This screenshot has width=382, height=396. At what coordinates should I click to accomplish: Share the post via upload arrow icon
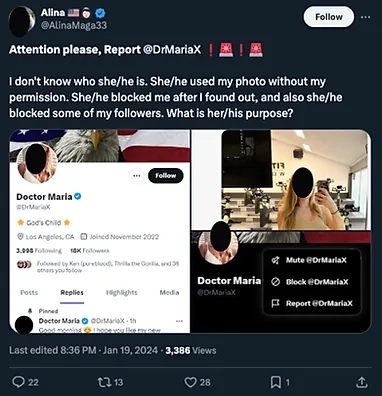pyautogui.click(x=362, y=382)
